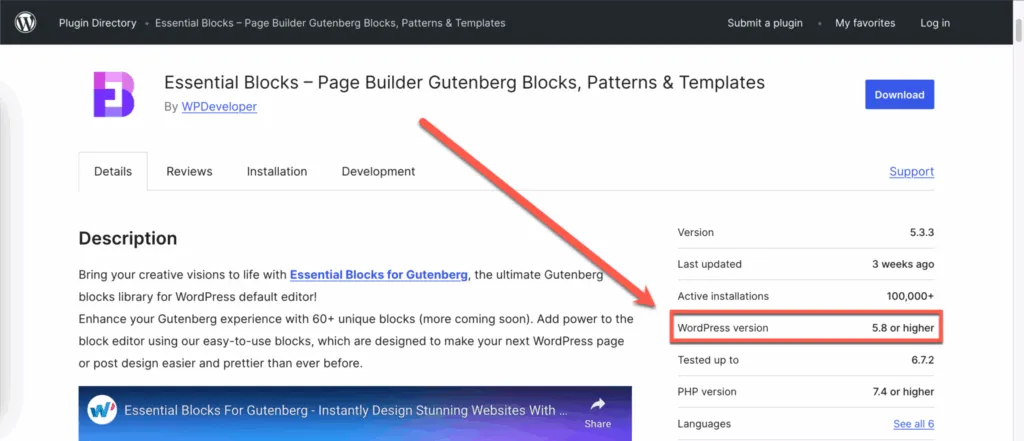
Task: Select the Details tab
Action: coord(113,171)
